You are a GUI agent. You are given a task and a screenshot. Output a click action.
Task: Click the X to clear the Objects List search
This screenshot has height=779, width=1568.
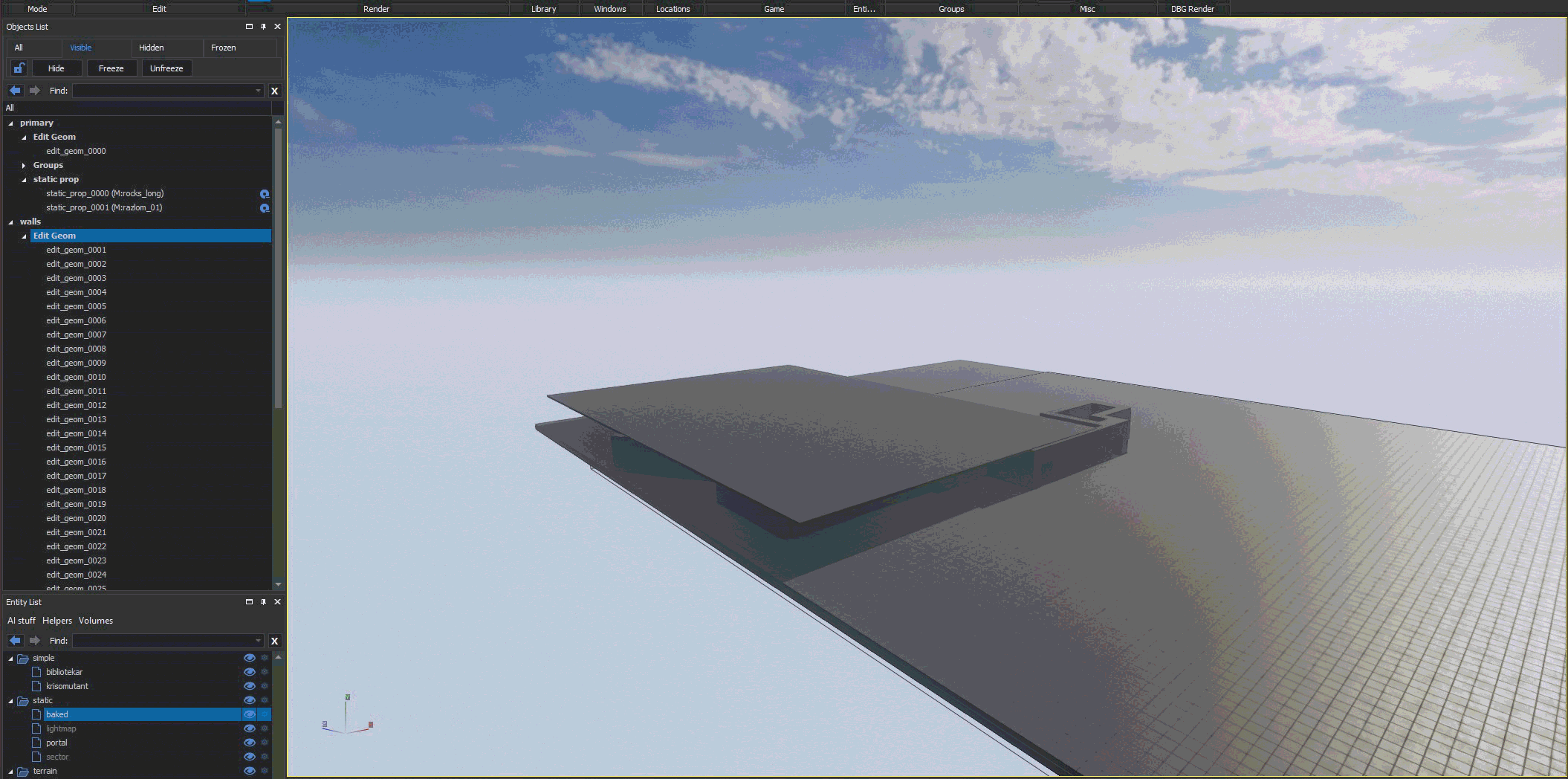click(274, 91)
